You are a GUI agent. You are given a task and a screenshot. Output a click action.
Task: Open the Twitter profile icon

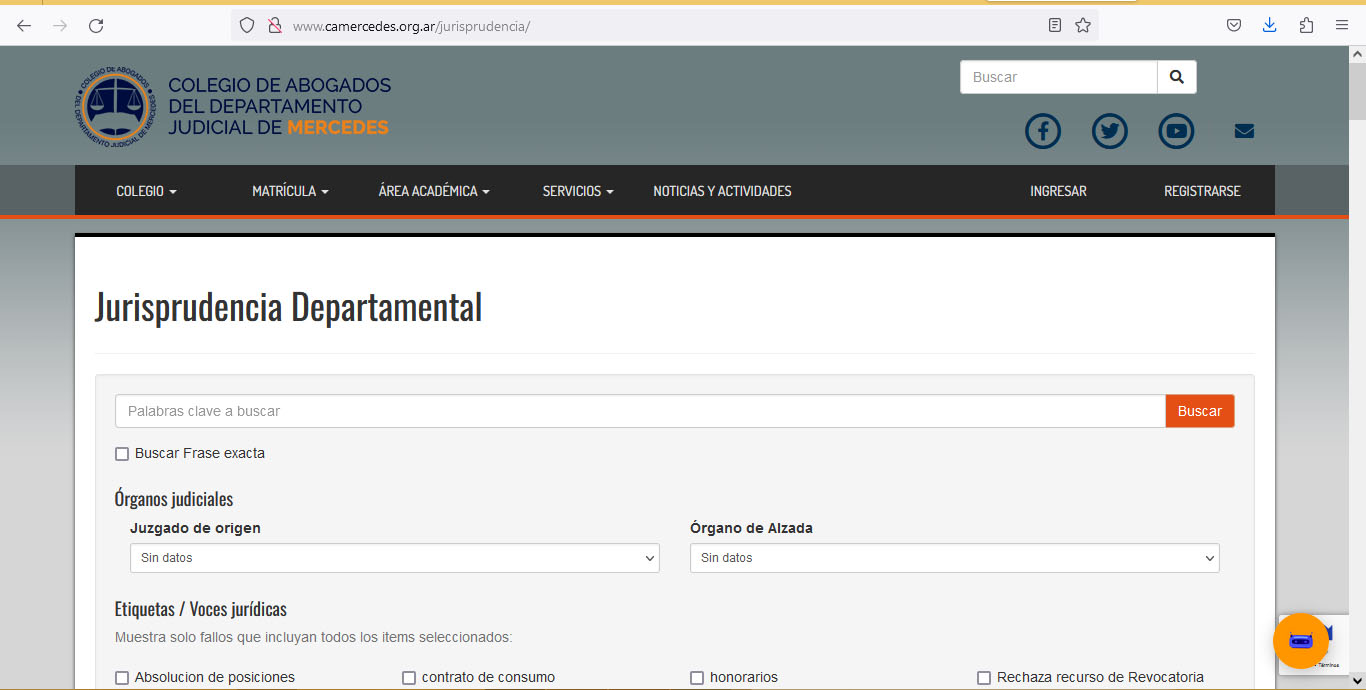pyautogui.click(x=1109, y=131)
